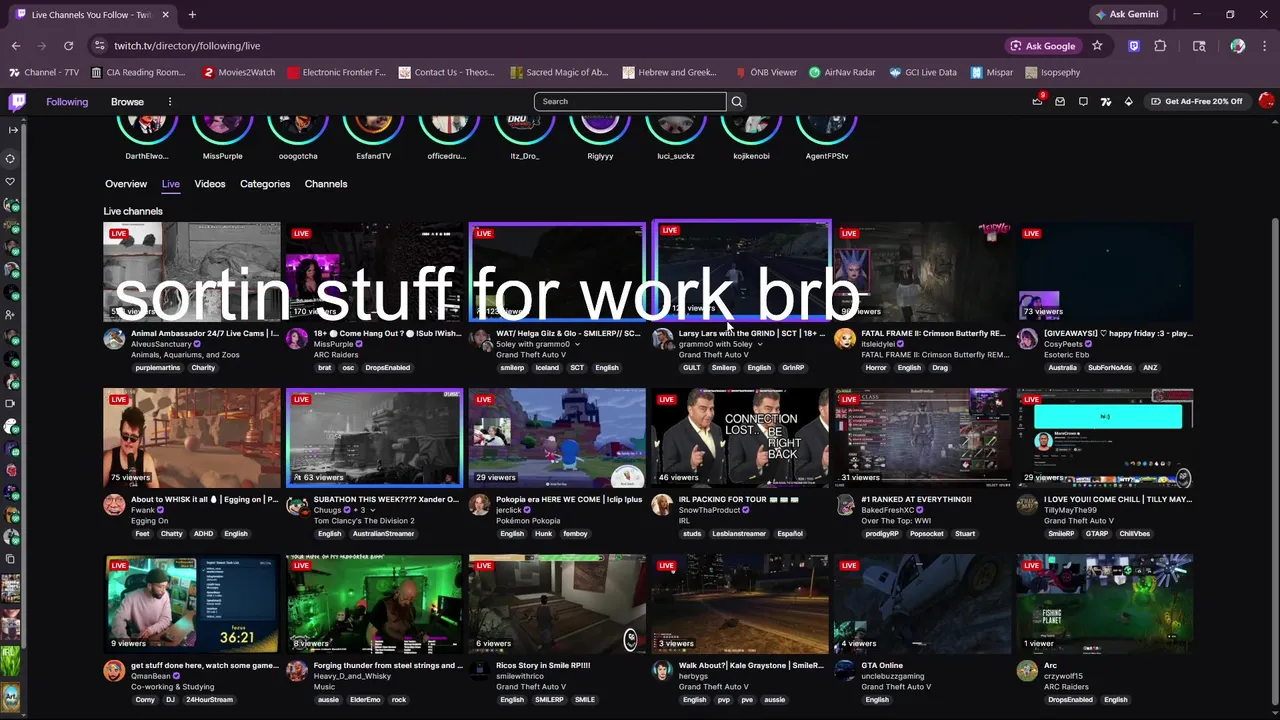Click the Twitch search input field
Image resolution: width=1280 pixels, height=720 pixels.
point(630,101)
